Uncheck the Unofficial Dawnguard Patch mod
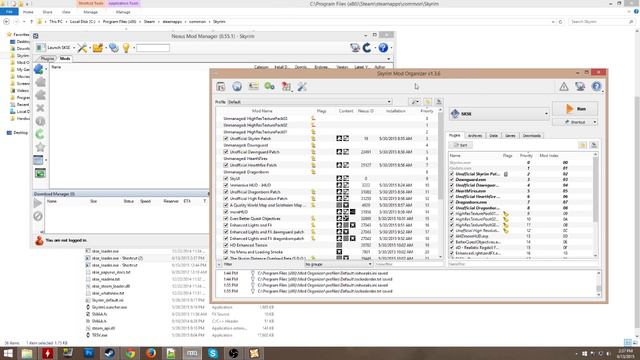Viewport: 640px width, 360px height. (226, 152)
